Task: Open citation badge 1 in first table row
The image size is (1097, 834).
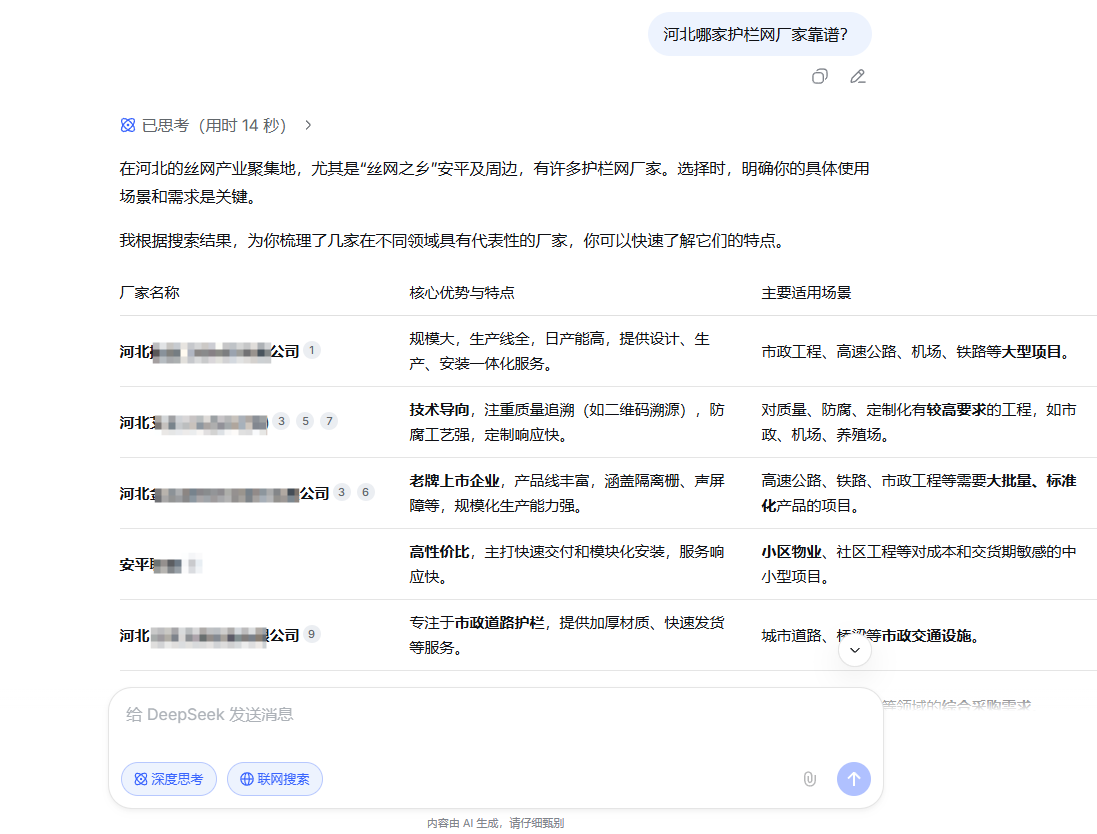Action: click(x=312, y=350)
